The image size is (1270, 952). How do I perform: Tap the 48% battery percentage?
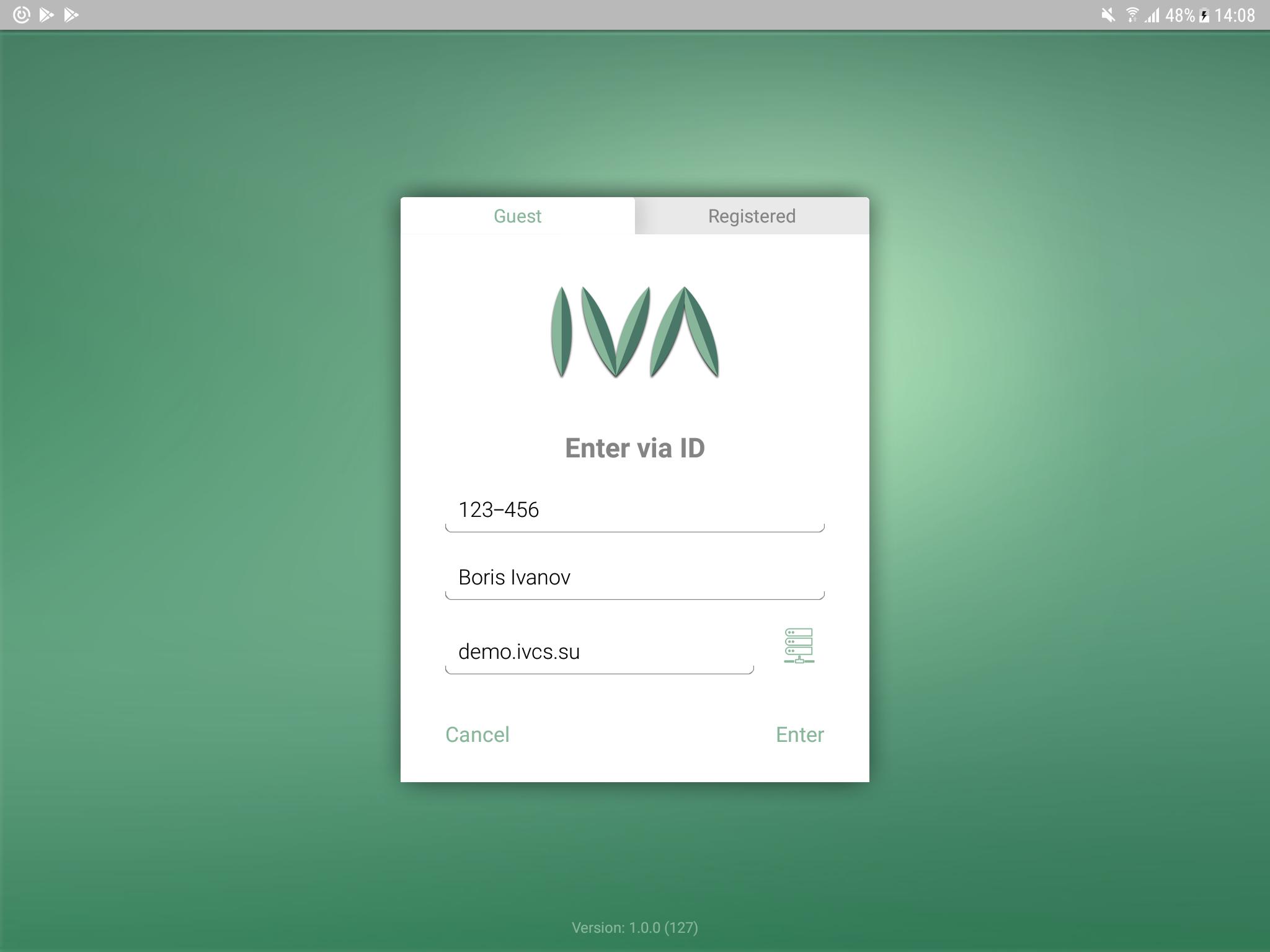(1180, 15)
